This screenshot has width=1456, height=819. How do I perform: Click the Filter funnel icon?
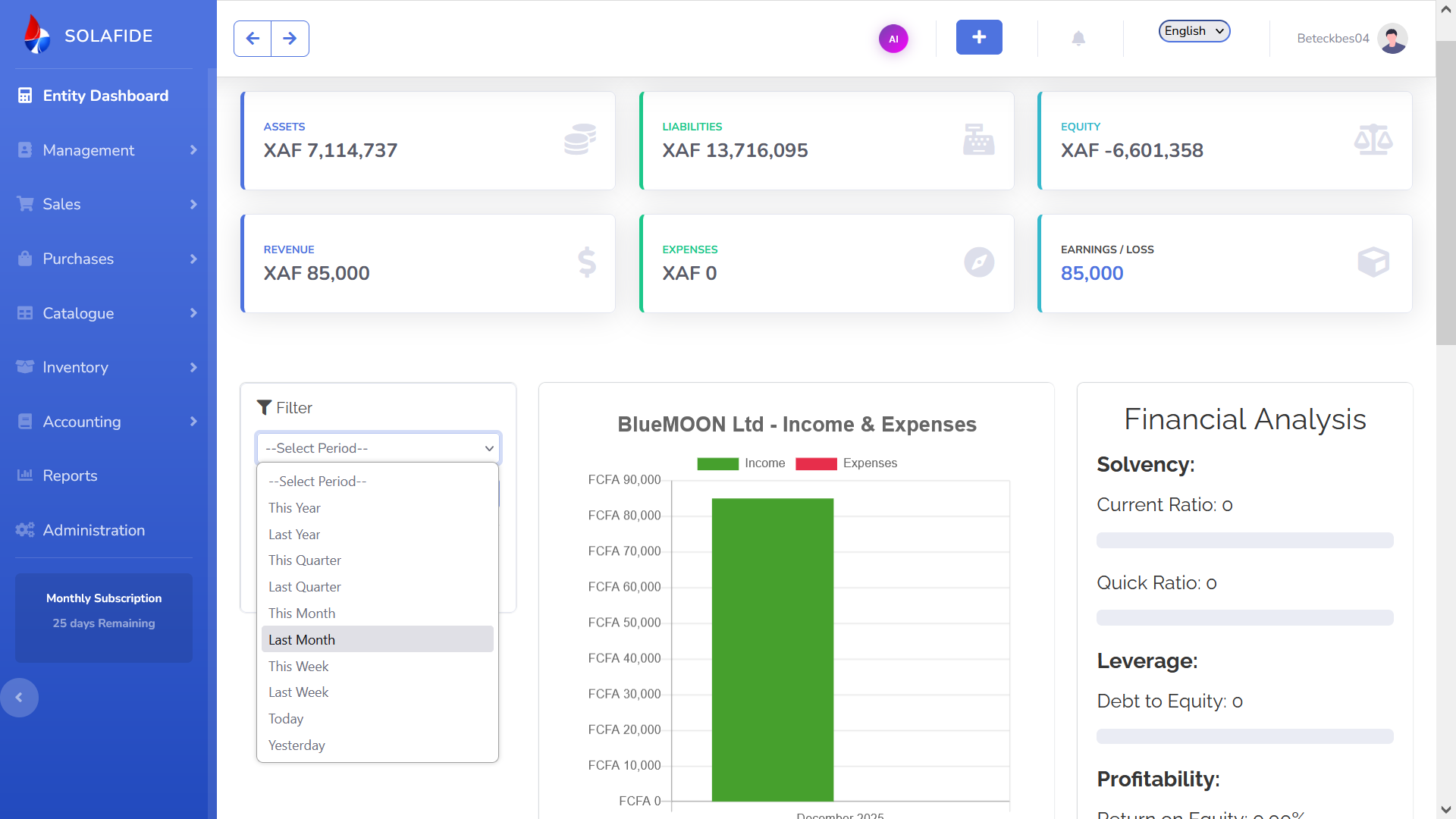264,407
